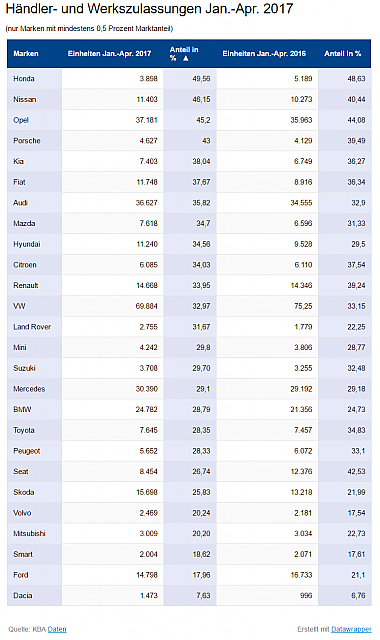380x640 pixels.
Task: Open the Datawrapper link
Action: [351, 629]
